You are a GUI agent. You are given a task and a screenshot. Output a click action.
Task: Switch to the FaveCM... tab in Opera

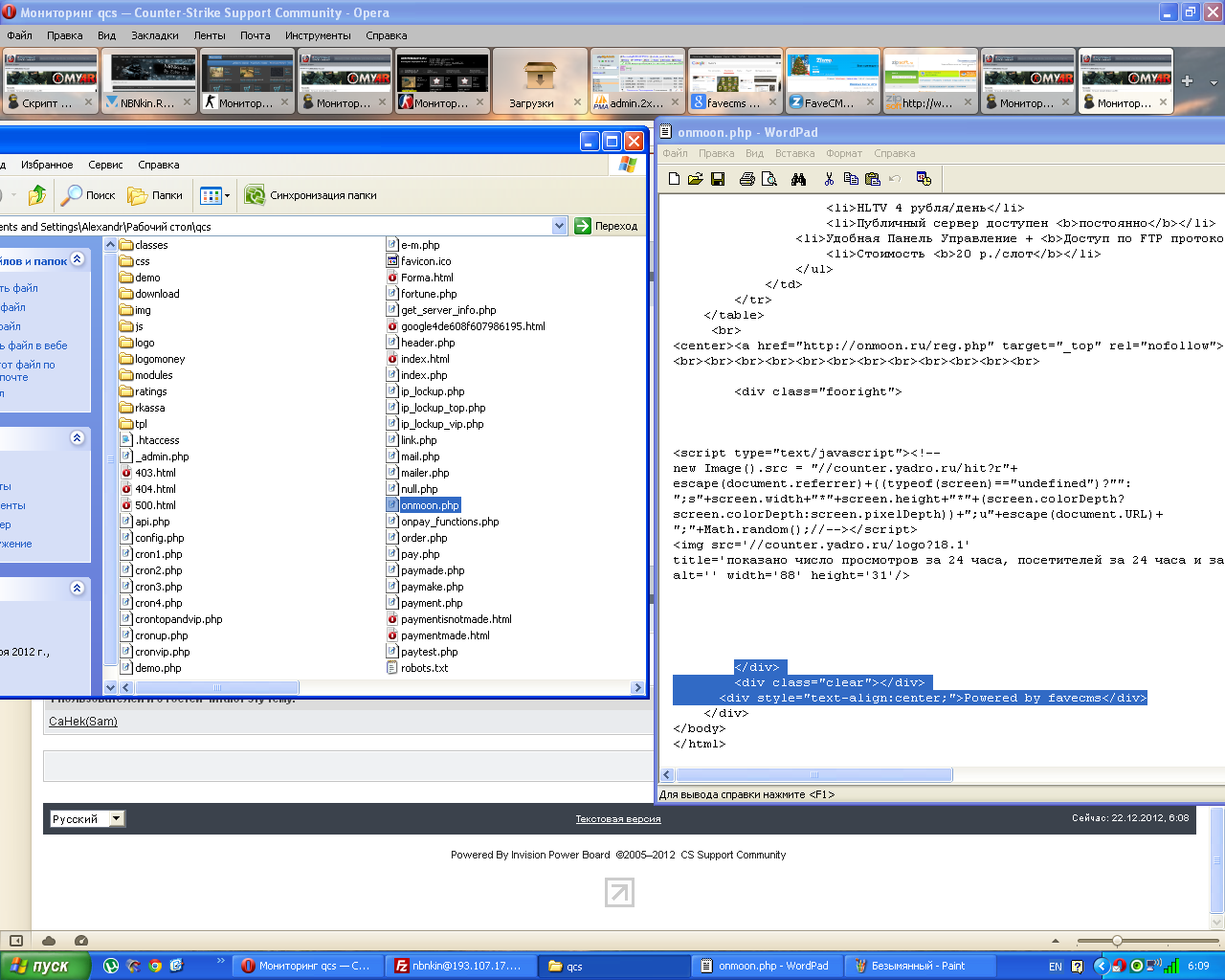tap(832, 81)
